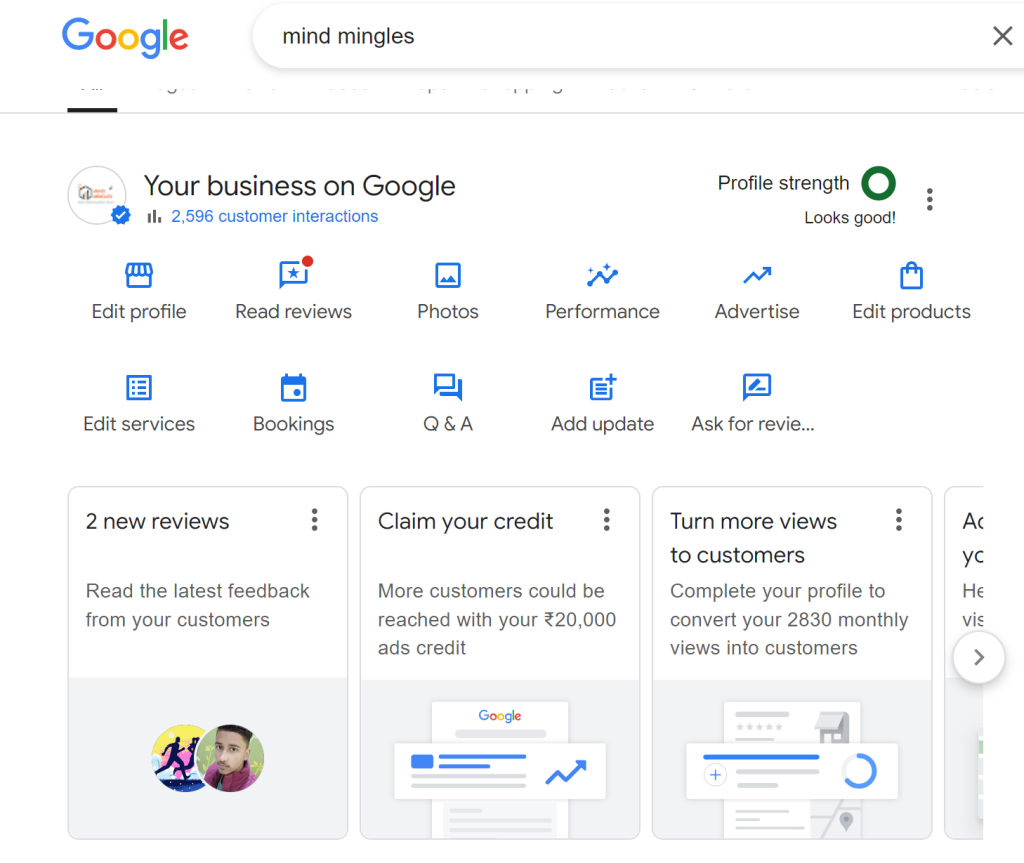Image resolution: width=1024 pixels, height=863 pixels.
Task: Open the Edit profile storefront icon
Action: coord(139,276)
